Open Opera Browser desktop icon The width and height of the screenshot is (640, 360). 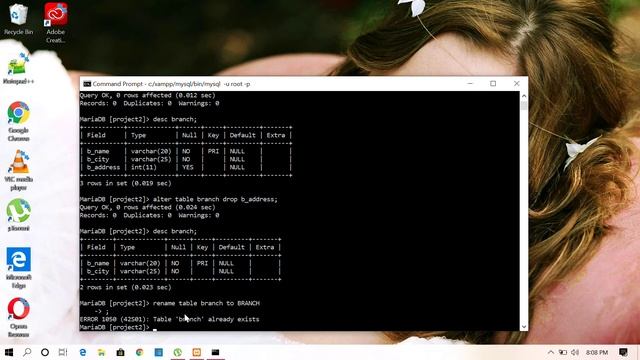click(18, 317)
